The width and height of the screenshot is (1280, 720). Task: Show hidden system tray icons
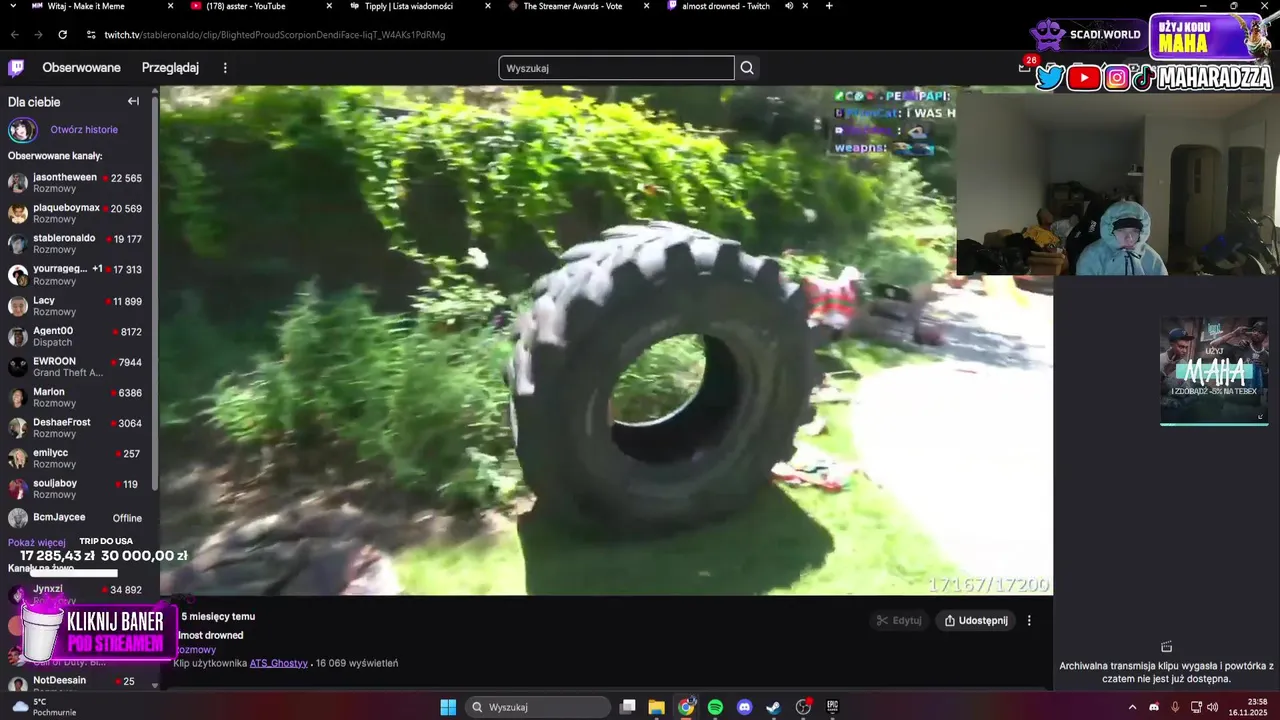pos(1132,707)
